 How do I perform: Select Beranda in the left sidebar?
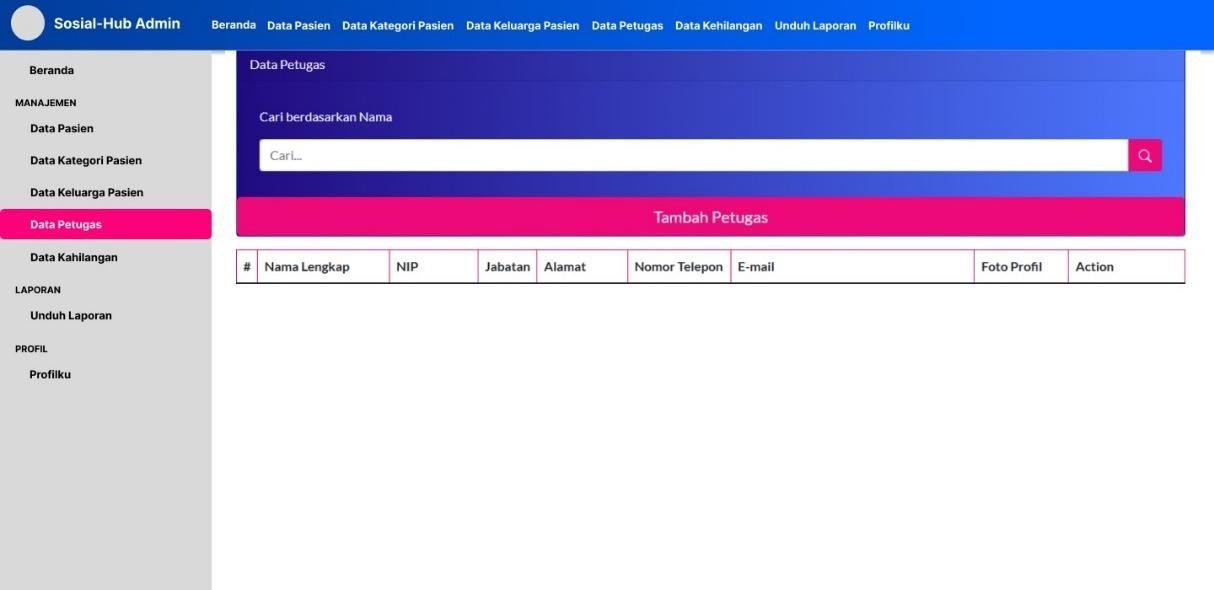click(52, 71)
